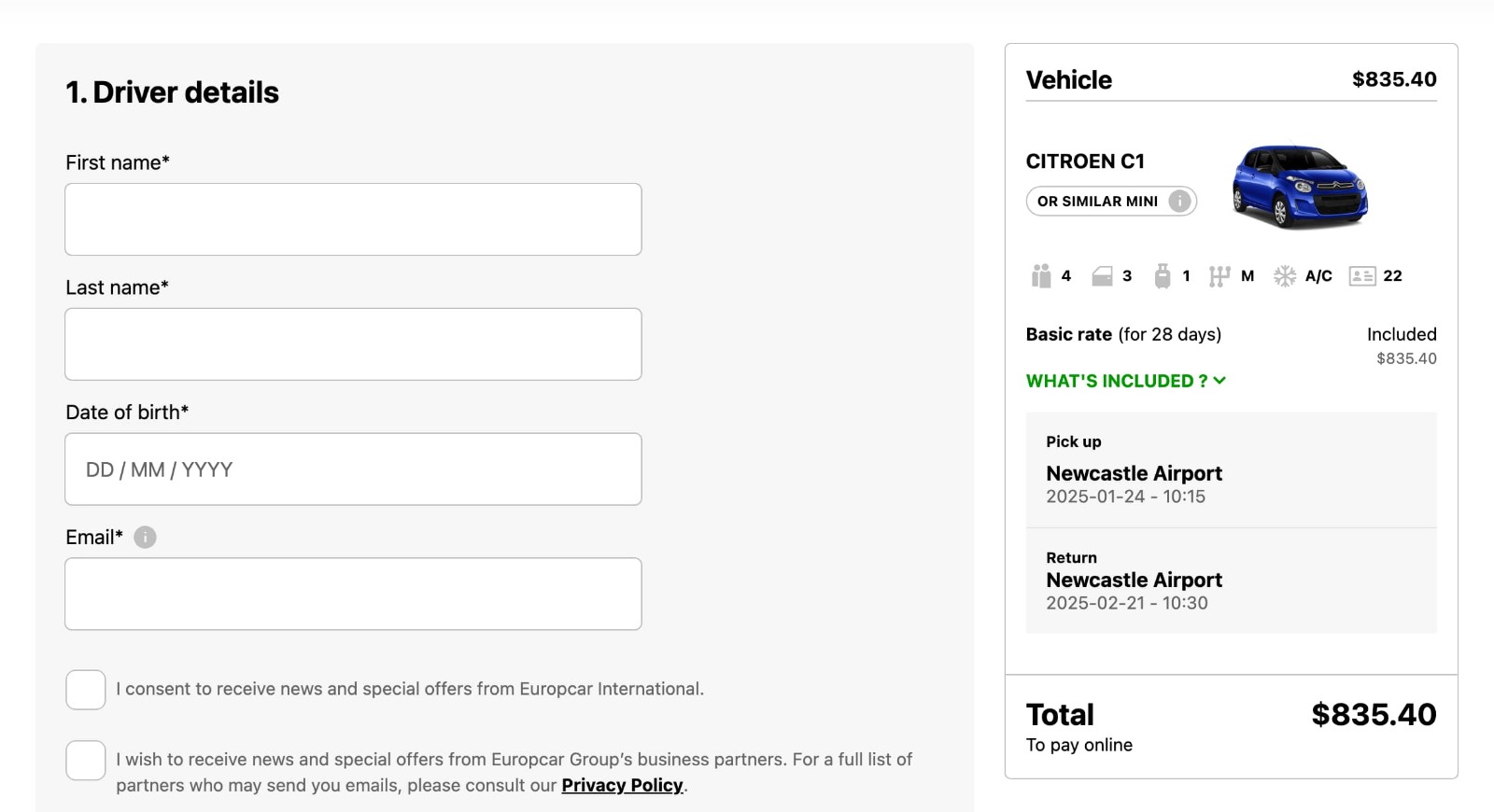Image resolution: width=1494 pixels, height=812 pixels.
Task: Focus the First name field
Action: point(353,219)
